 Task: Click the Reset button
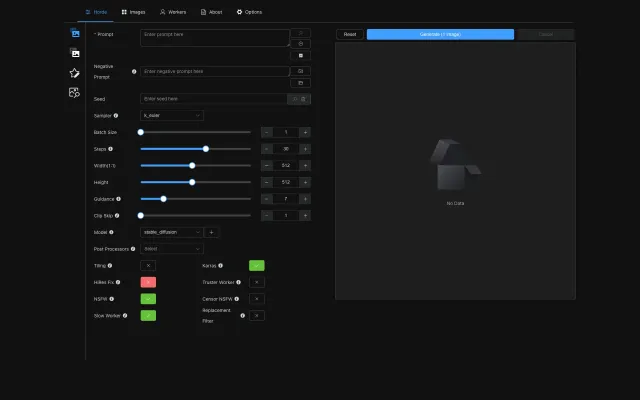[350, 34]
